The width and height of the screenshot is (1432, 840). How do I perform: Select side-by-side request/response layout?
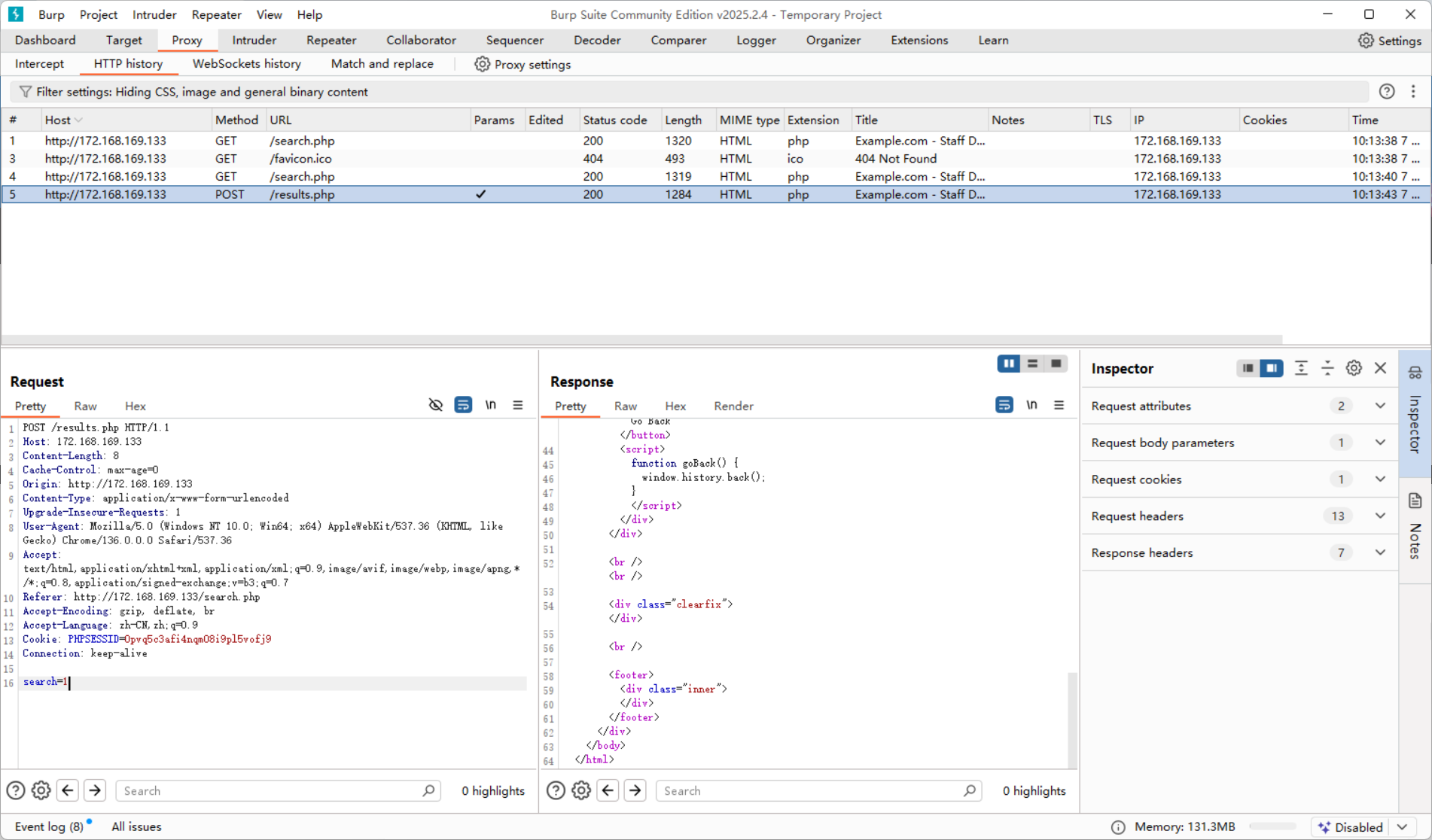(1009, 364)
